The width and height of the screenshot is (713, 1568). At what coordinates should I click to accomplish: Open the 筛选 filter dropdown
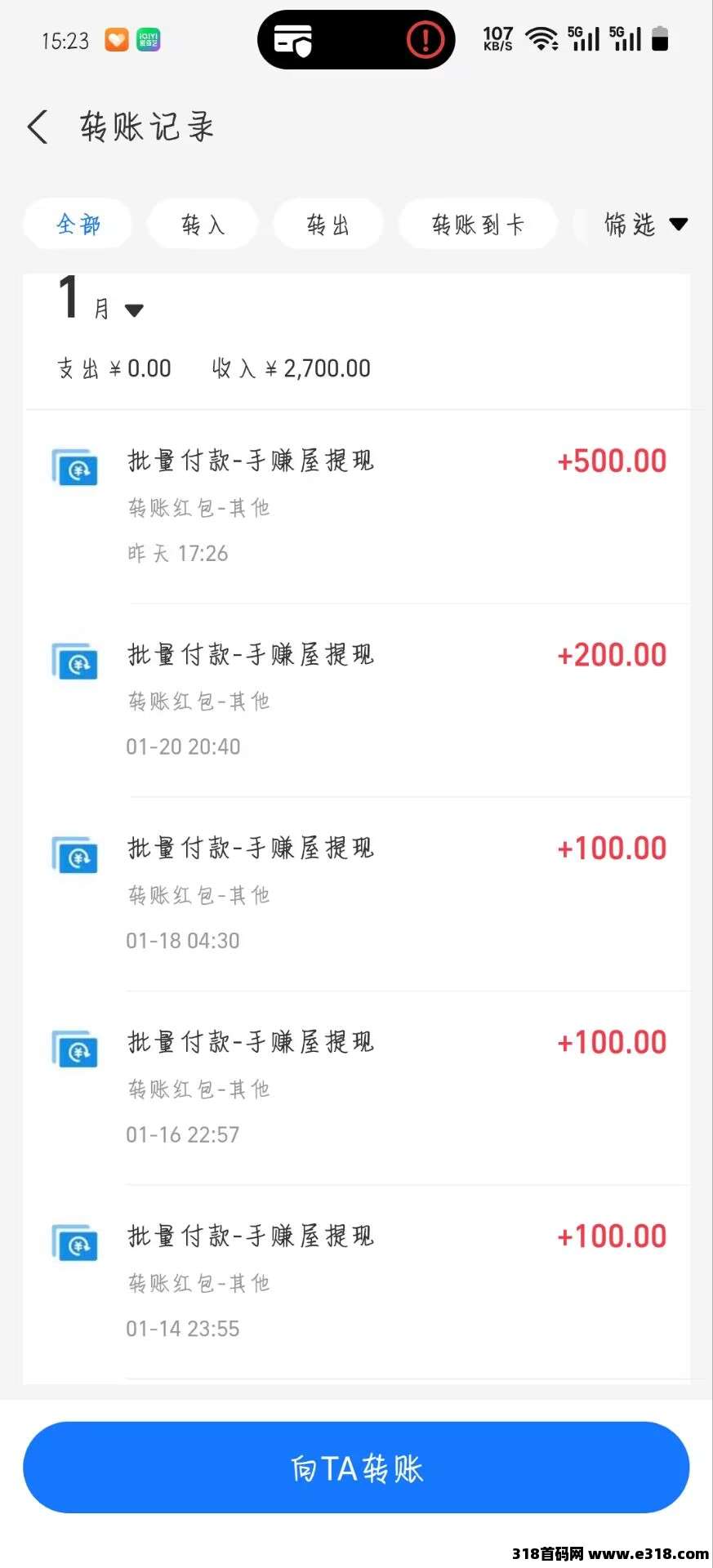644,224
